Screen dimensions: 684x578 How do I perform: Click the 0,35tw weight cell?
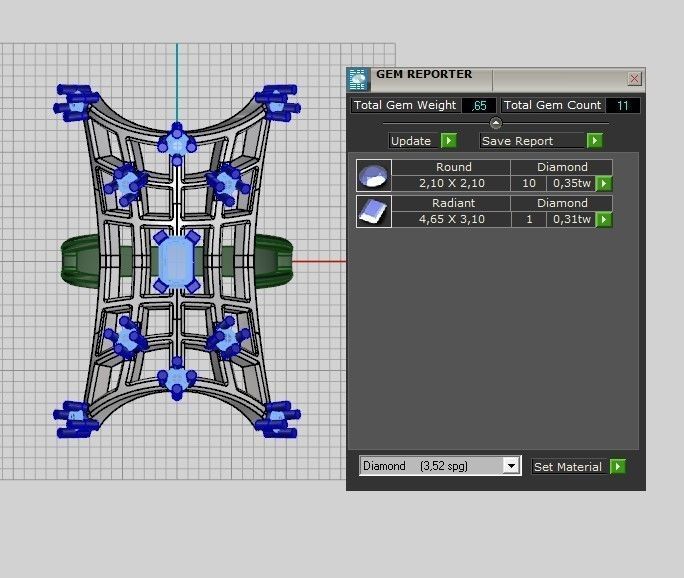coord(571,183)
